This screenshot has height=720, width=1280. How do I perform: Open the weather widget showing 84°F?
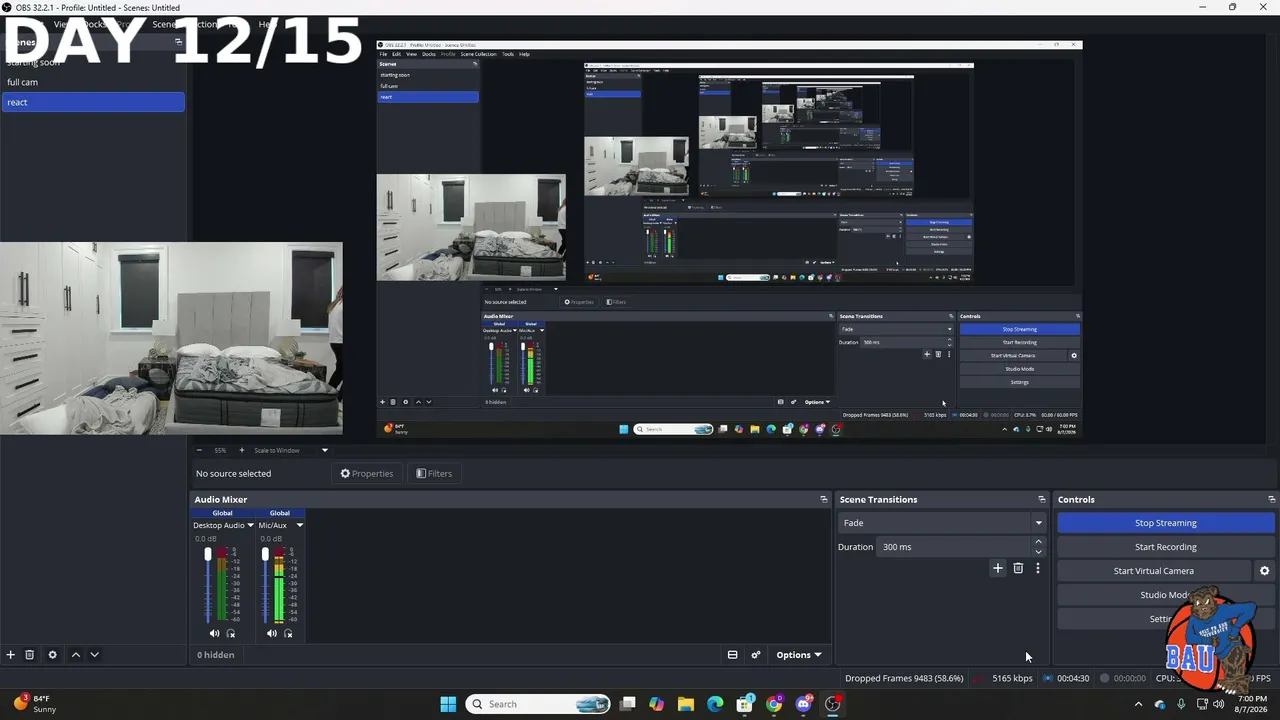[x=36, y=704]
